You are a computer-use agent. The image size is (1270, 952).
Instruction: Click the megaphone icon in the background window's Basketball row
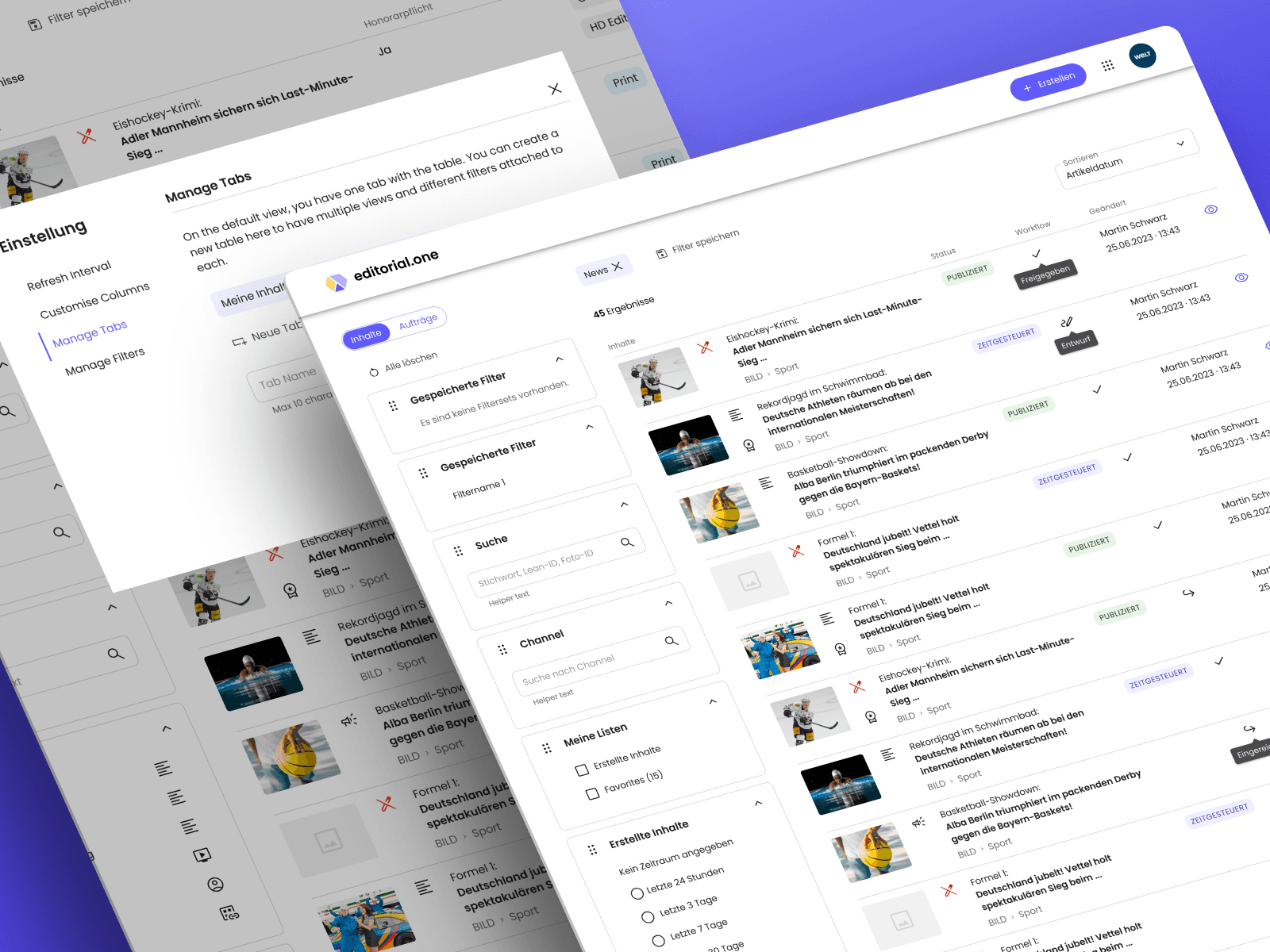pos(349,720)
